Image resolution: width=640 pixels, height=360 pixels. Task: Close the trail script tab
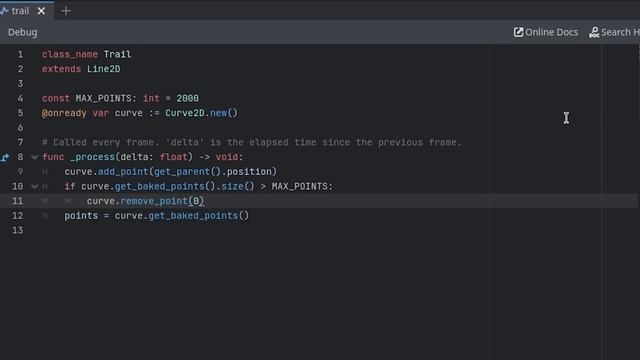click(x=41, y=11)
